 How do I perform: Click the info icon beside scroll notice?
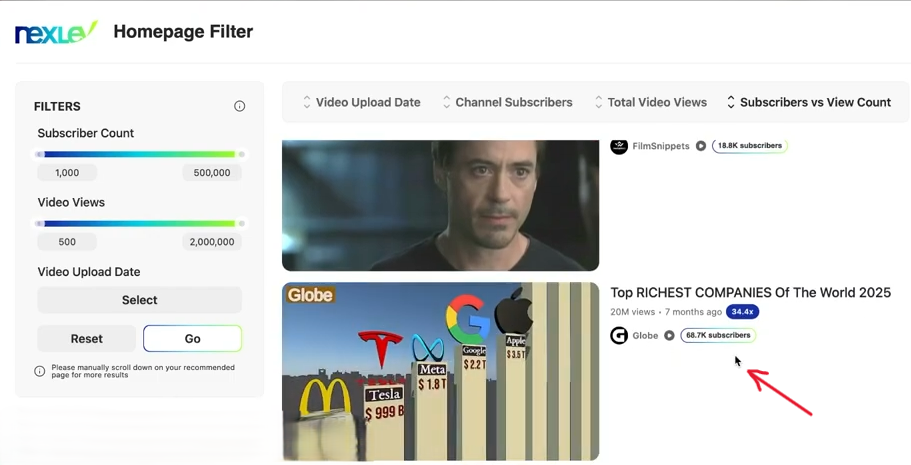pos(40,371)
